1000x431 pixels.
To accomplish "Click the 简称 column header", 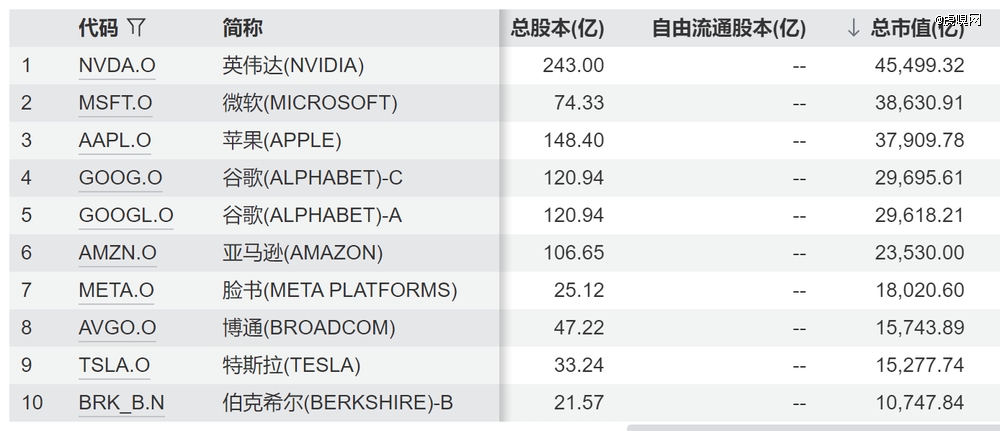I will point(243,28).
